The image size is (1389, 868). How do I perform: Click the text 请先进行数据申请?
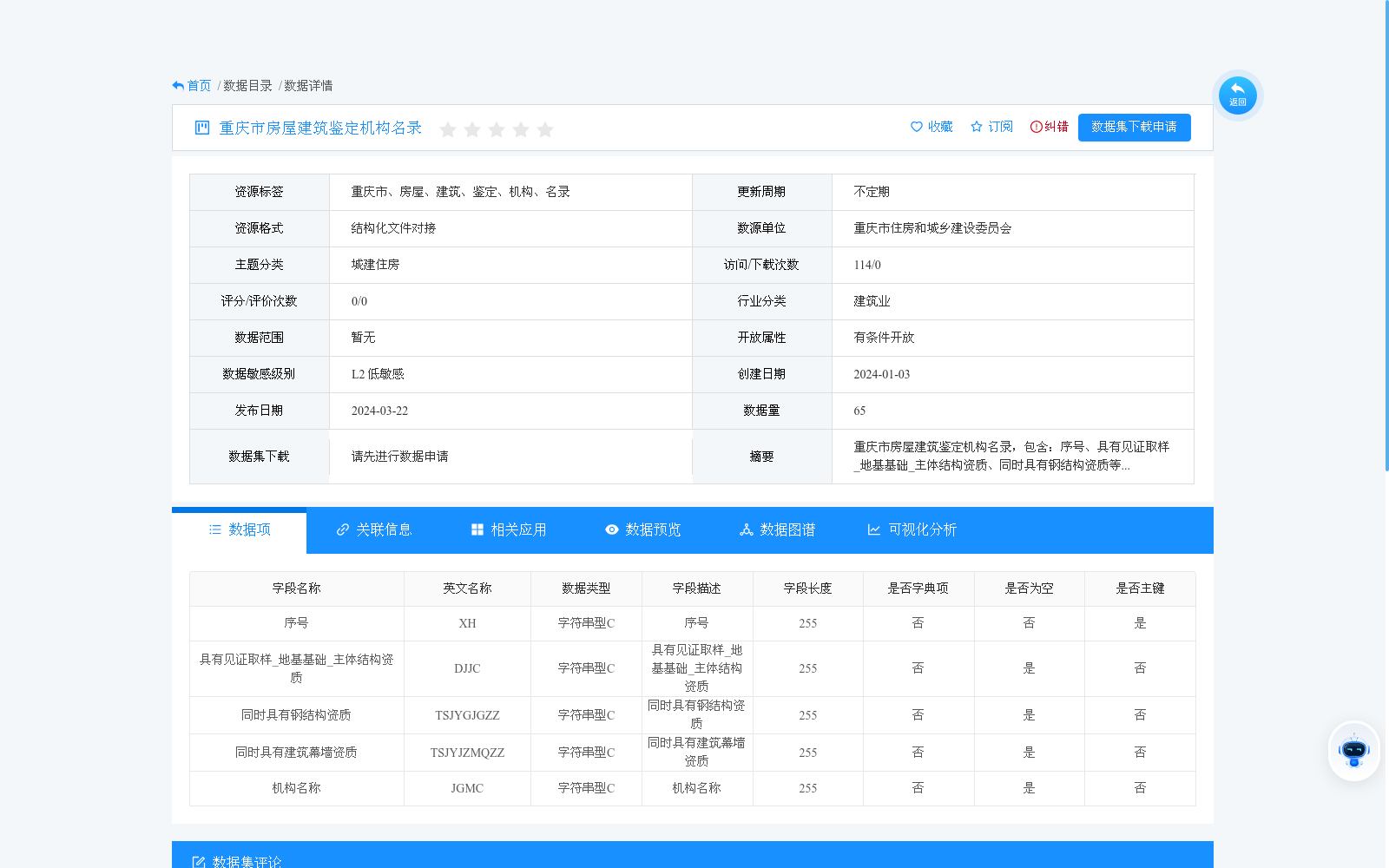click(399, 457)
